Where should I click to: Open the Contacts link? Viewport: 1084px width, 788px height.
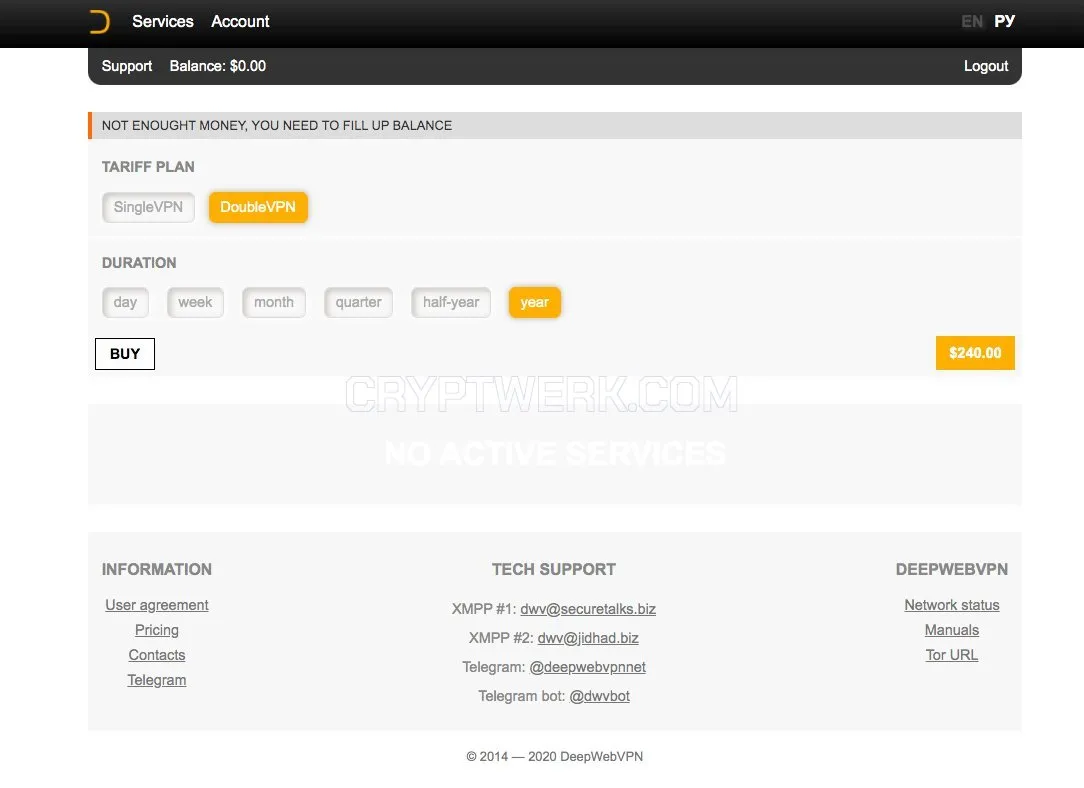click(157, 655)
